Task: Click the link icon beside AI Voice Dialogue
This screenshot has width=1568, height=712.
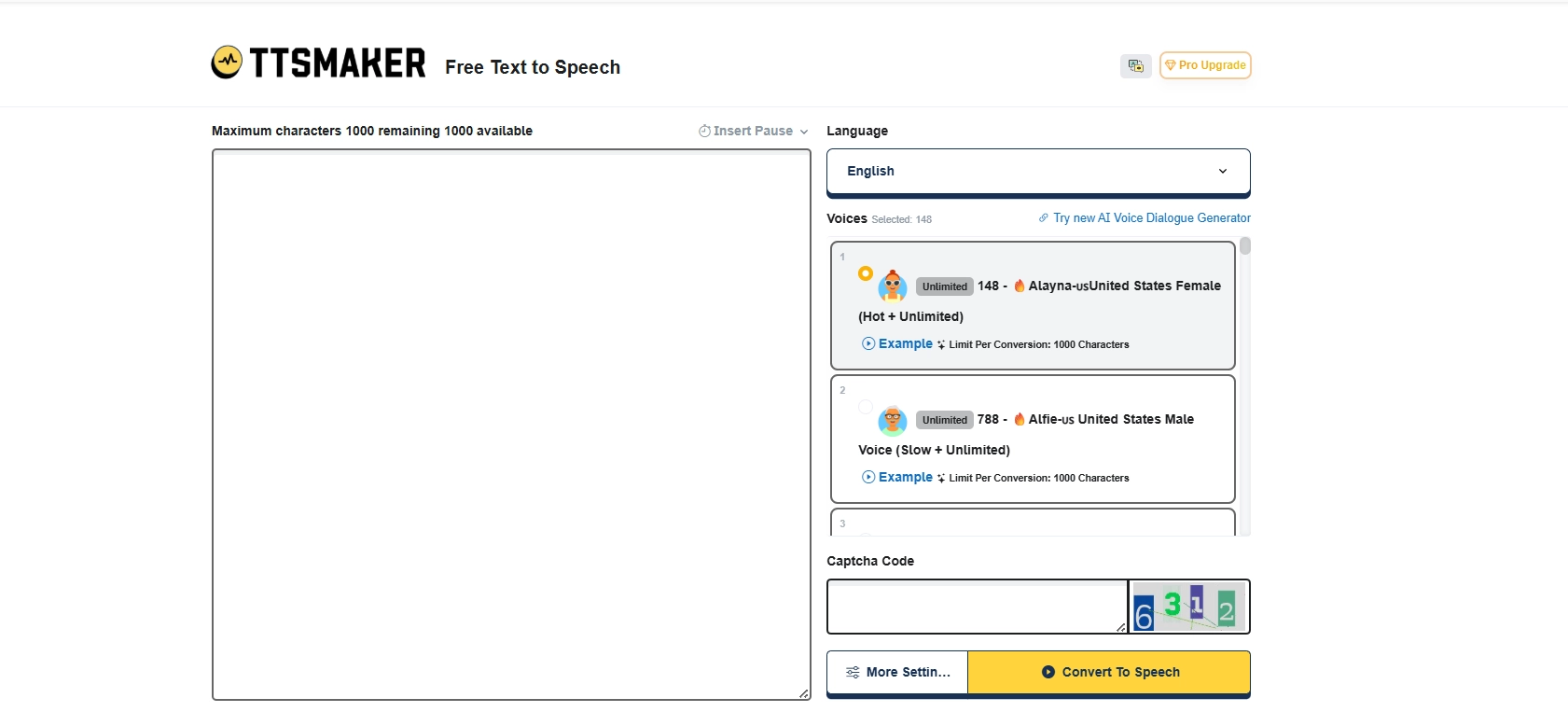Action: pyautogui.click(x=1044, y=218)
